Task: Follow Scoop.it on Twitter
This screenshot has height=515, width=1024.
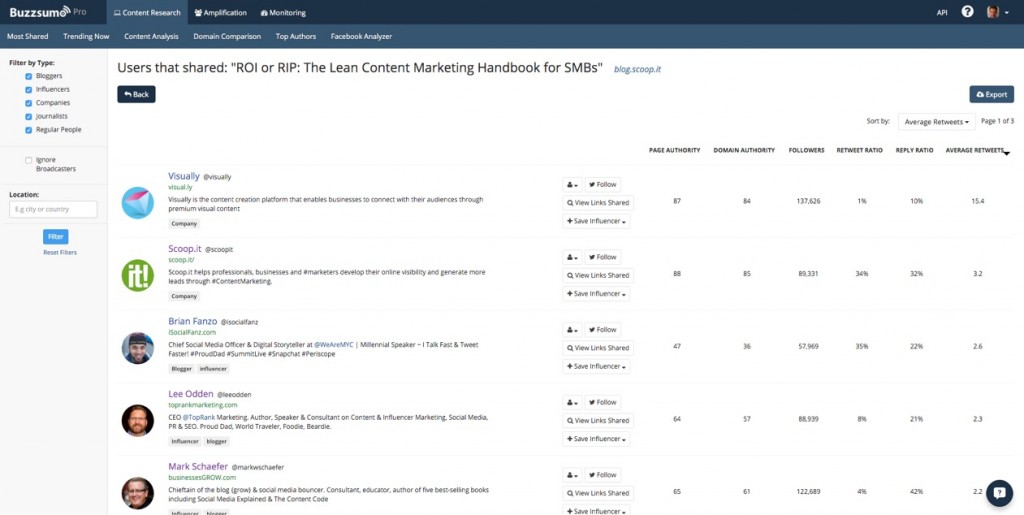Action: pyautogui.click(x=602, y=257)
